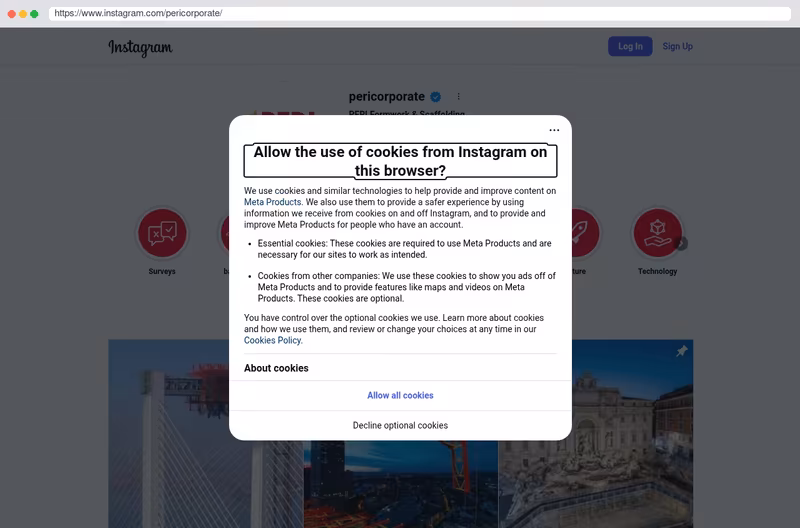Click the Instagram logo

click(140, 47)
